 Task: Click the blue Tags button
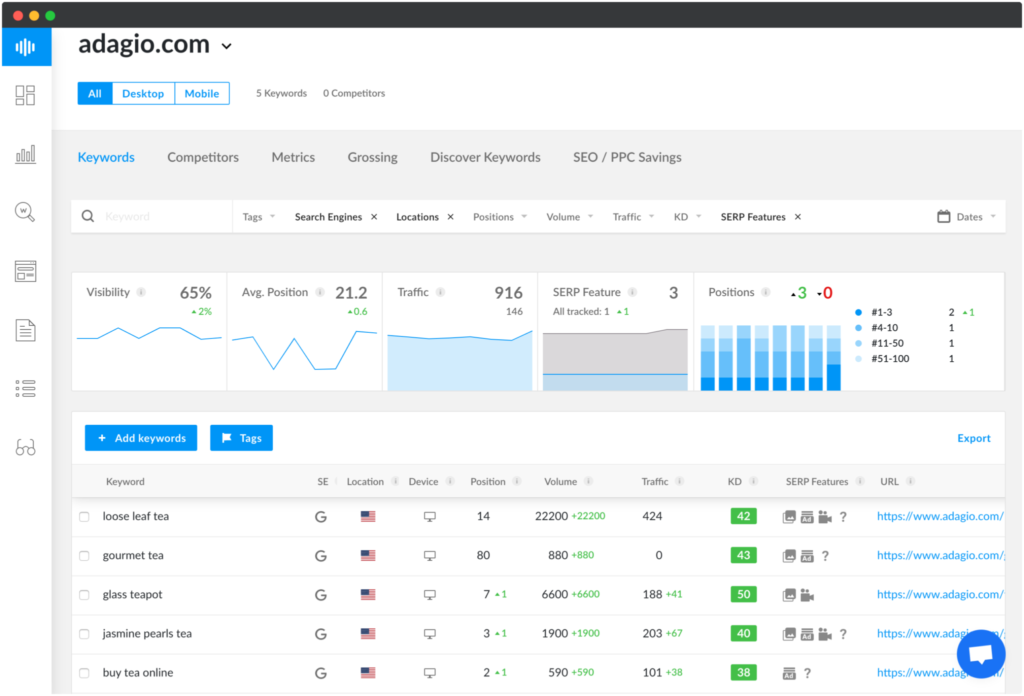coord(242,438)
